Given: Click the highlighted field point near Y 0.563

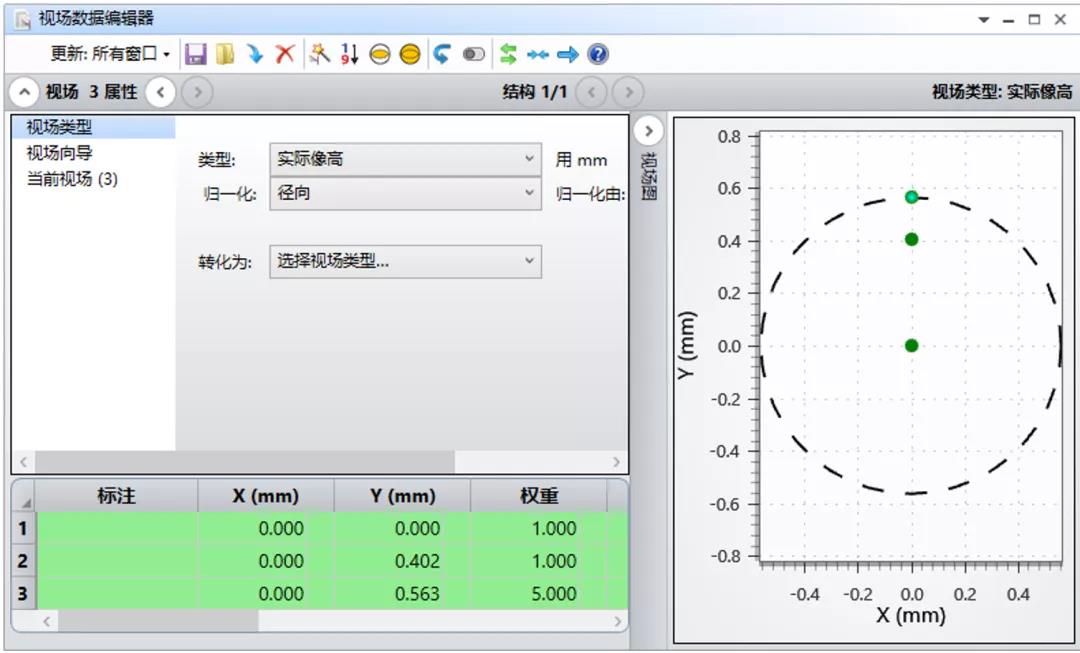Looking at the screenshot, I should pyautogui.click(x=911, y=197).
